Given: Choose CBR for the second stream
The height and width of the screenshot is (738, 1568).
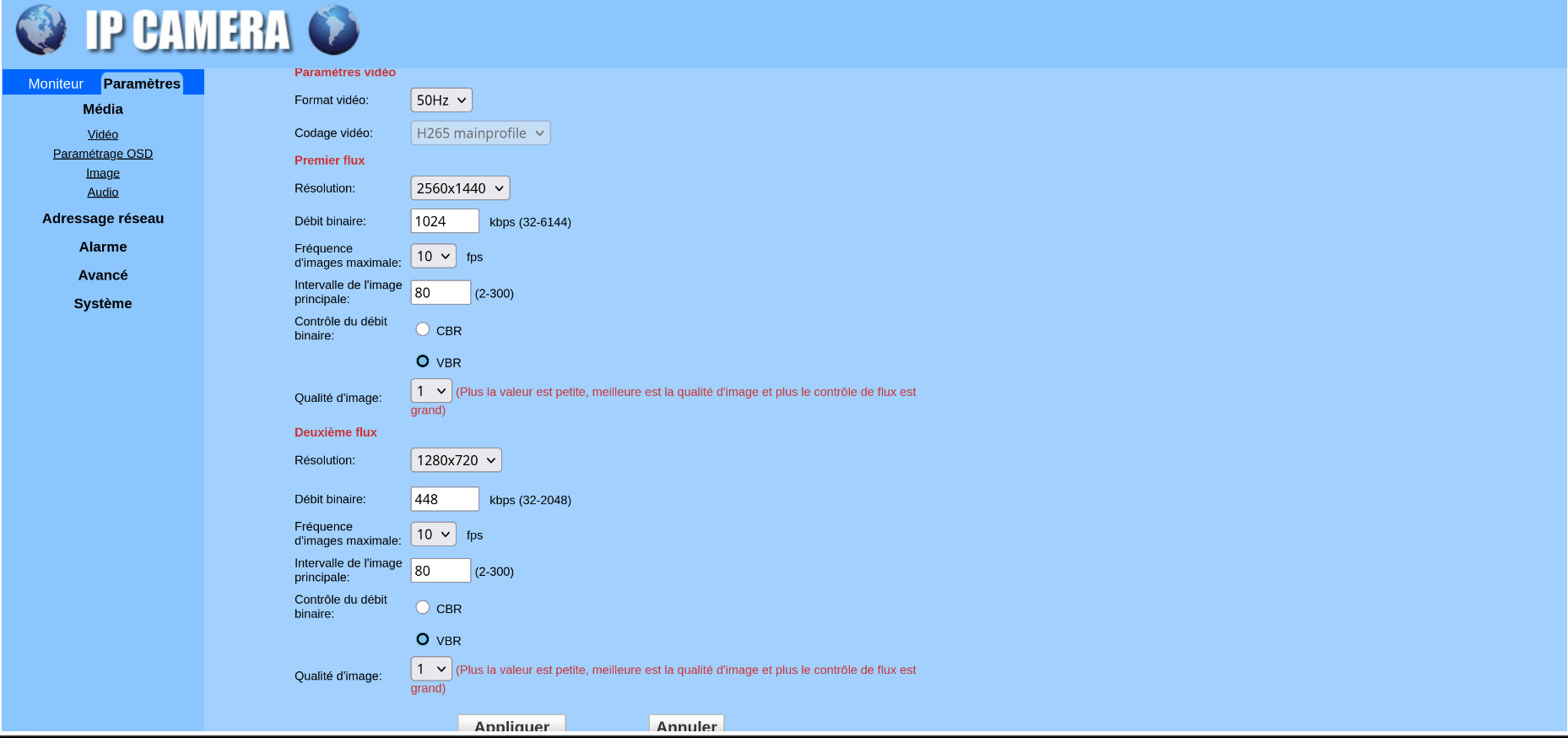Looking at the screenshot, I should [x=423, y=607].
